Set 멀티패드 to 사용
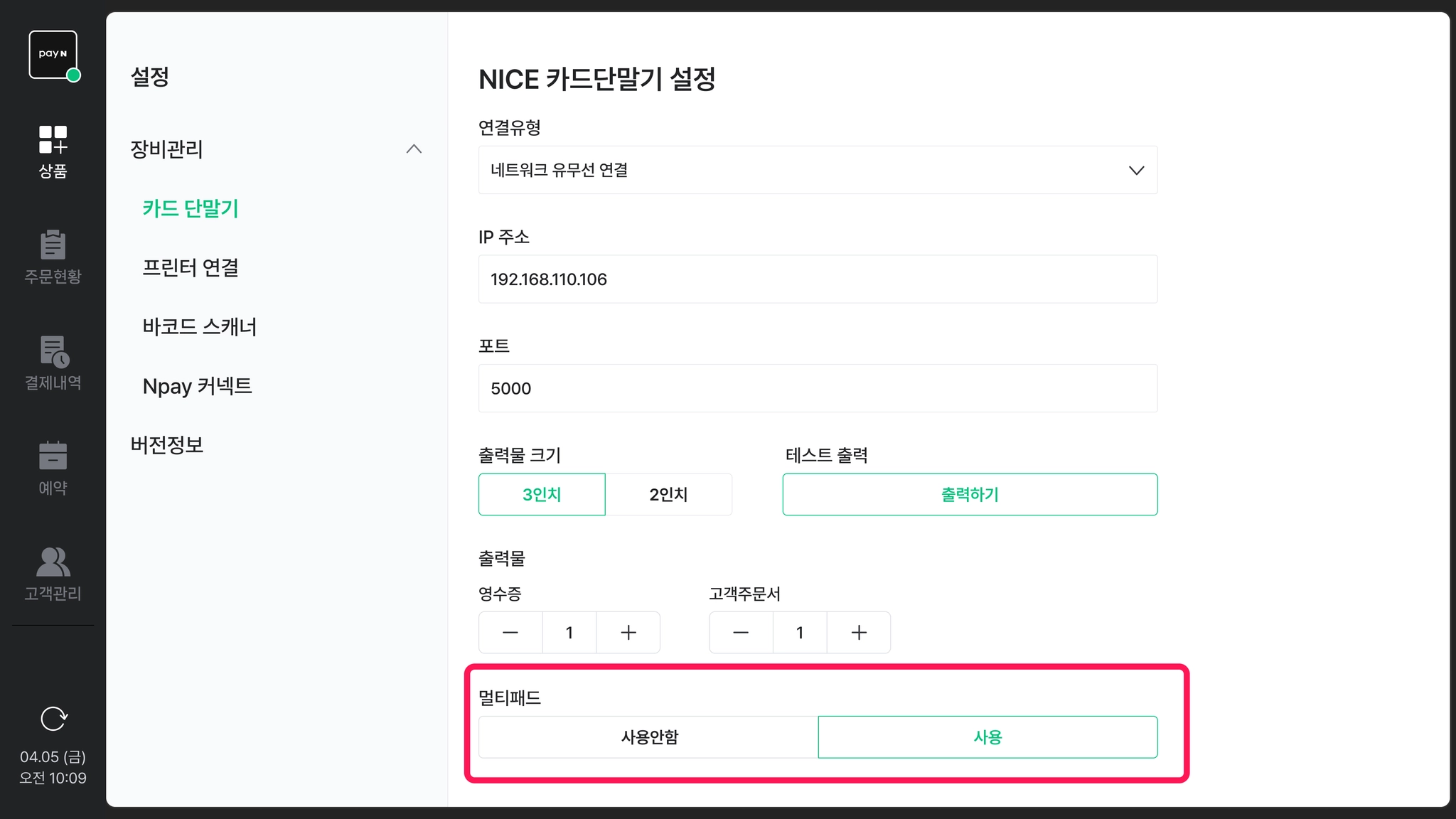The height and width of the screenshot is (819, 1456). pos(987,737)
